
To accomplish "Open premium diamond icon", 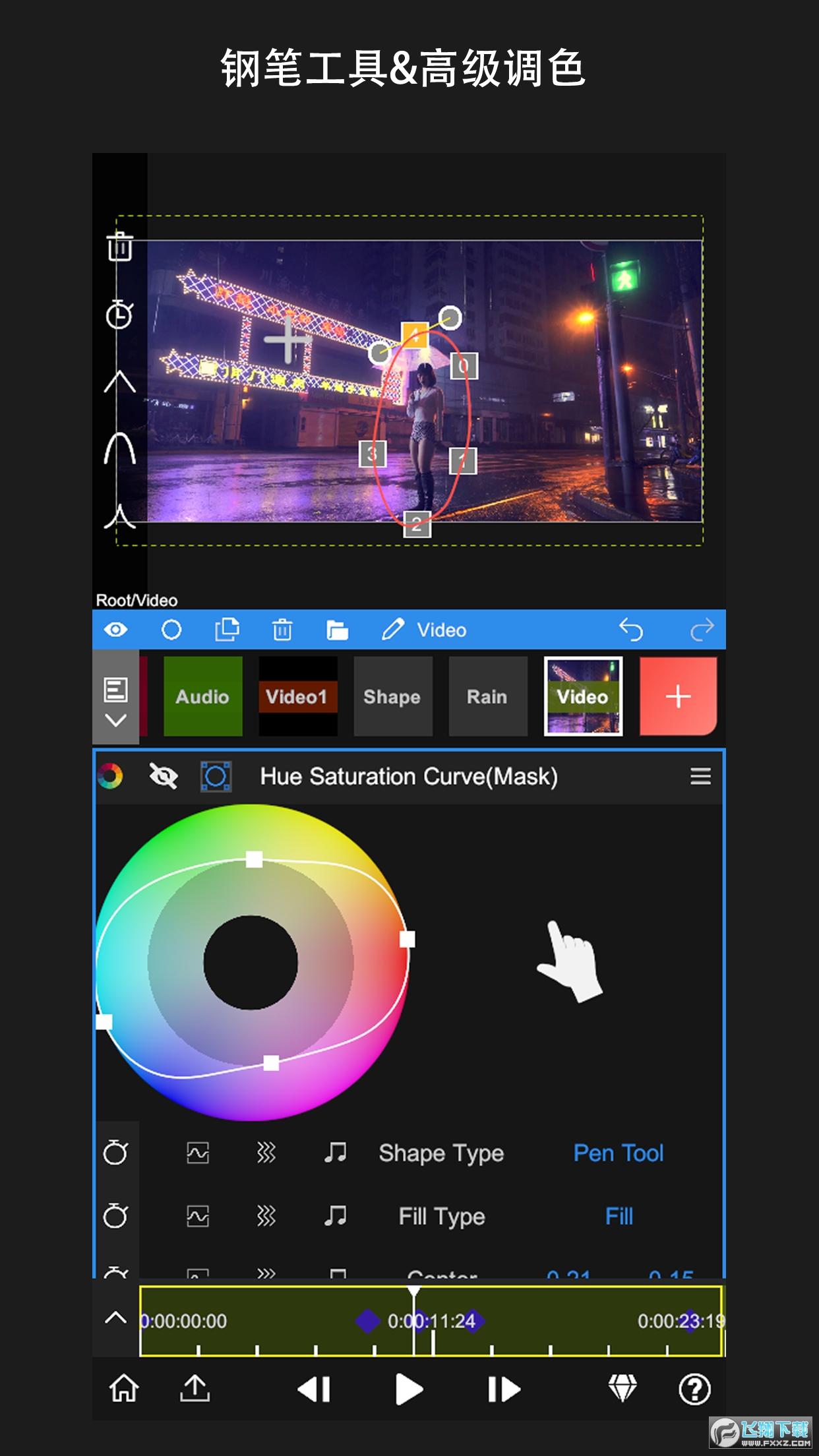I will click(x=622, y=1388).
